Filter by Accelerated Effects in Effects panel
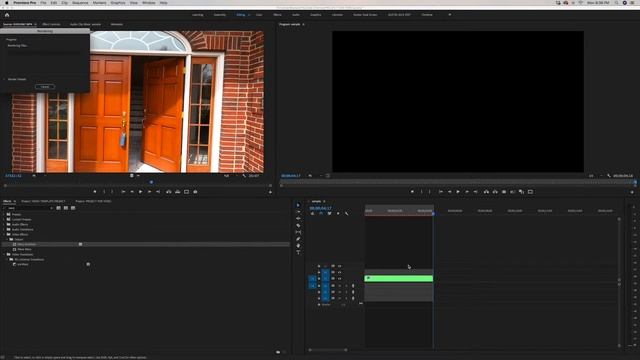The height and width of the screenshot is (360, 640). point(59,208)
